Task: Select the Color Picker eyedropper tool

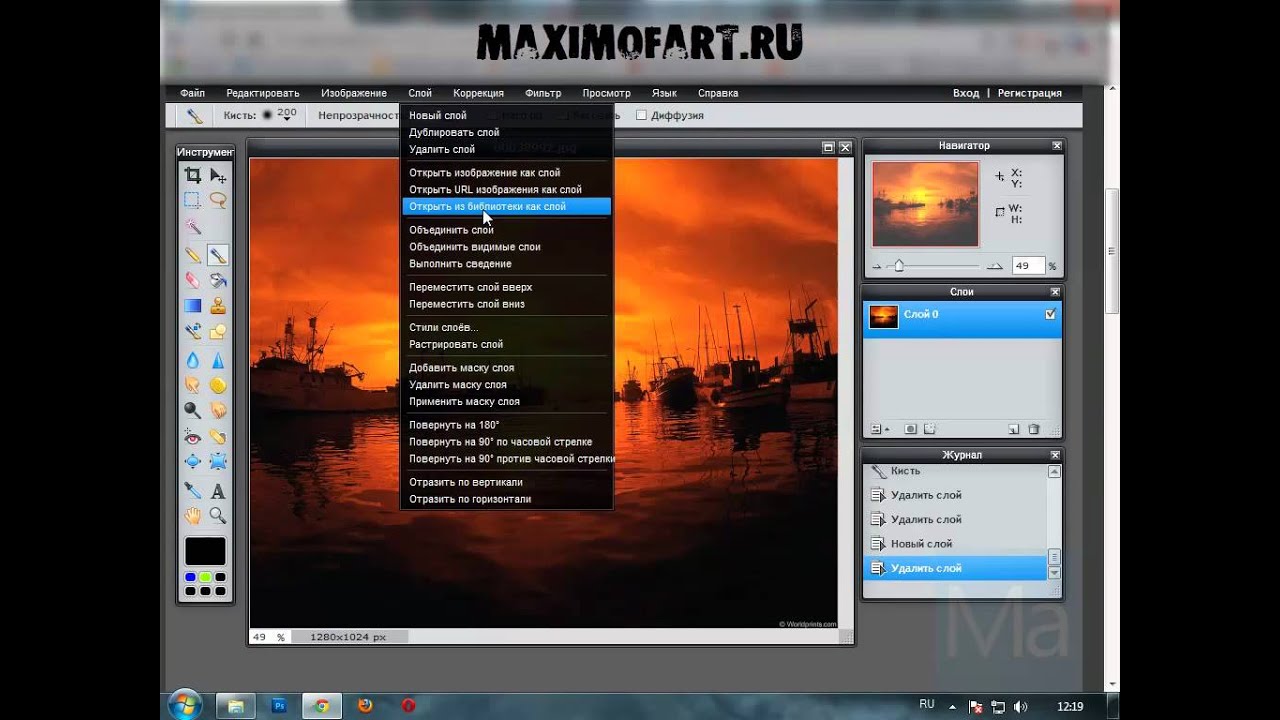Action: [193, 490]
